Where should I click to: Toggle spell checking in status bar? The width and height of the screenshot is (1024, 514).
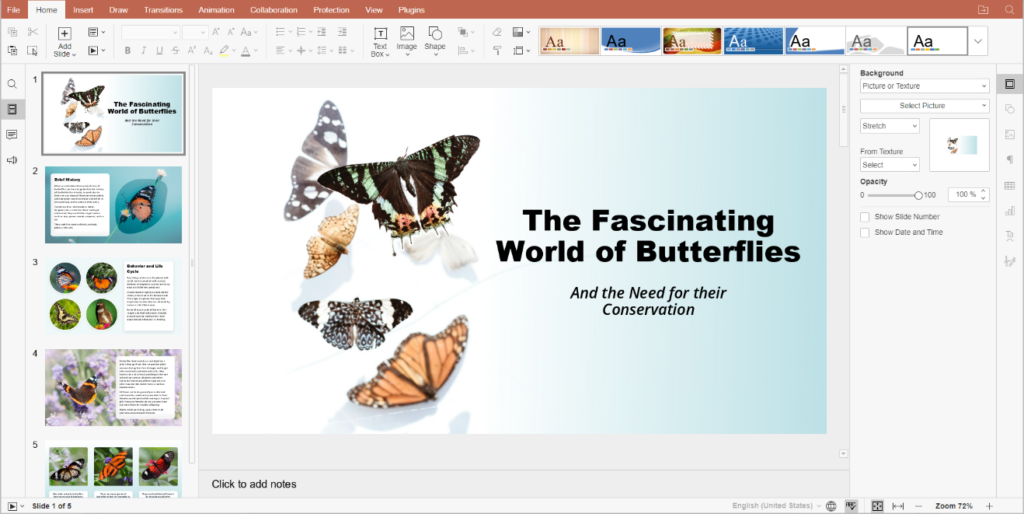pyautogui.click(x=851, y=506)
